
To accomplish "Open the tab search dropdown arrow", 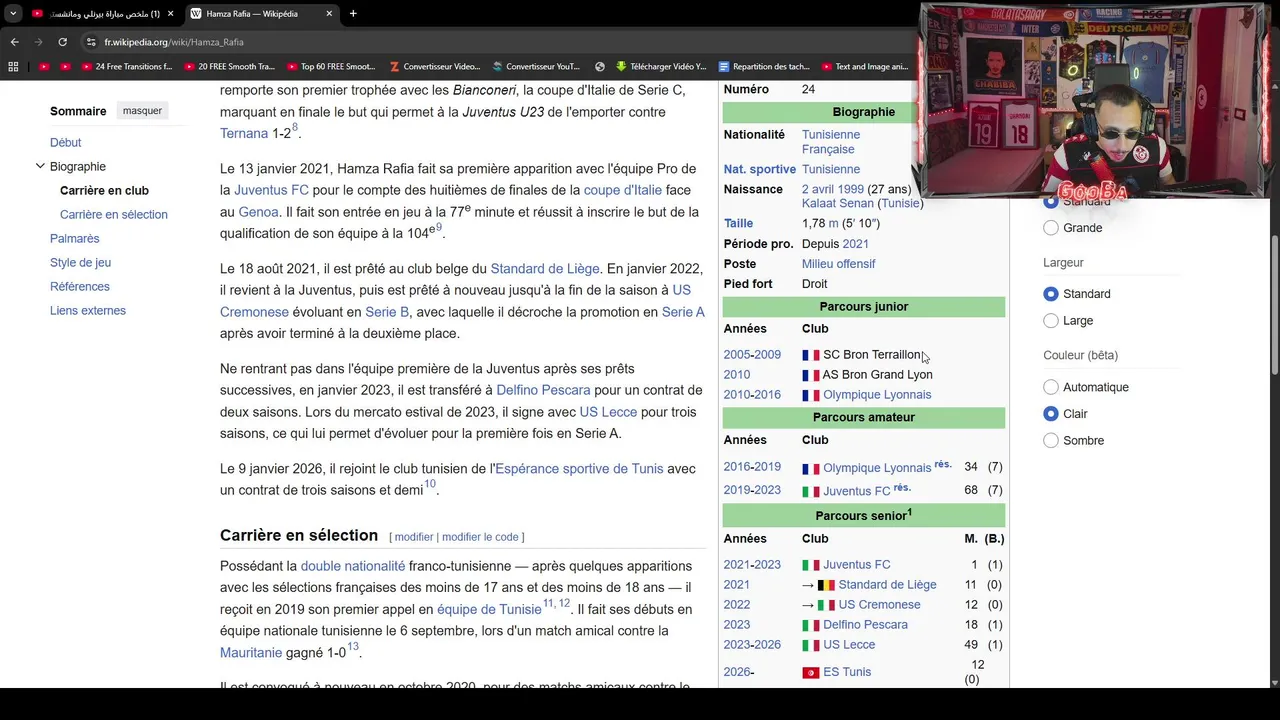I will coord(13,14).
